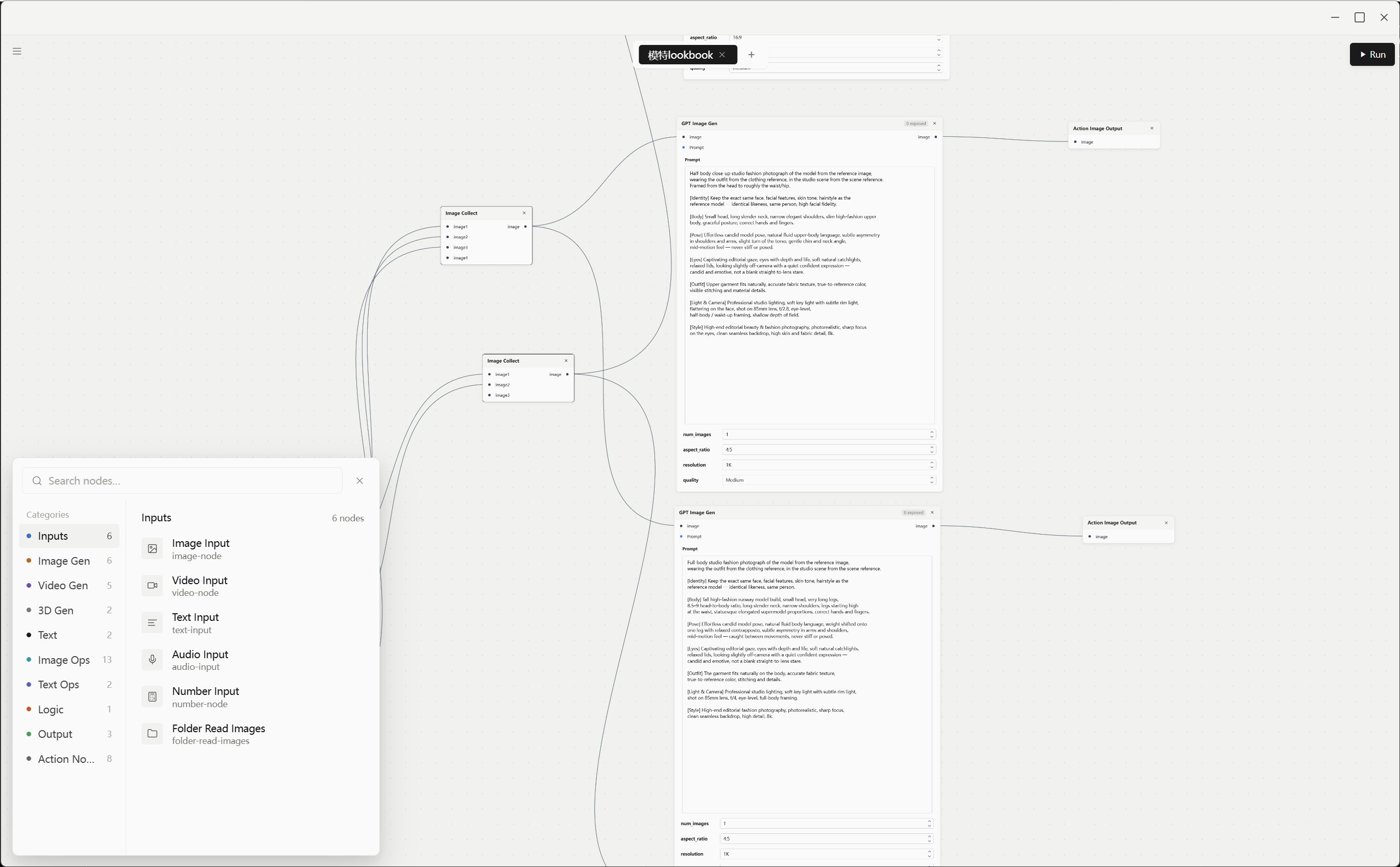This screenshot has width=1400, height=867.
Task: Minimize the application window
Action: pyautogui.click(x=1335, y=17)
